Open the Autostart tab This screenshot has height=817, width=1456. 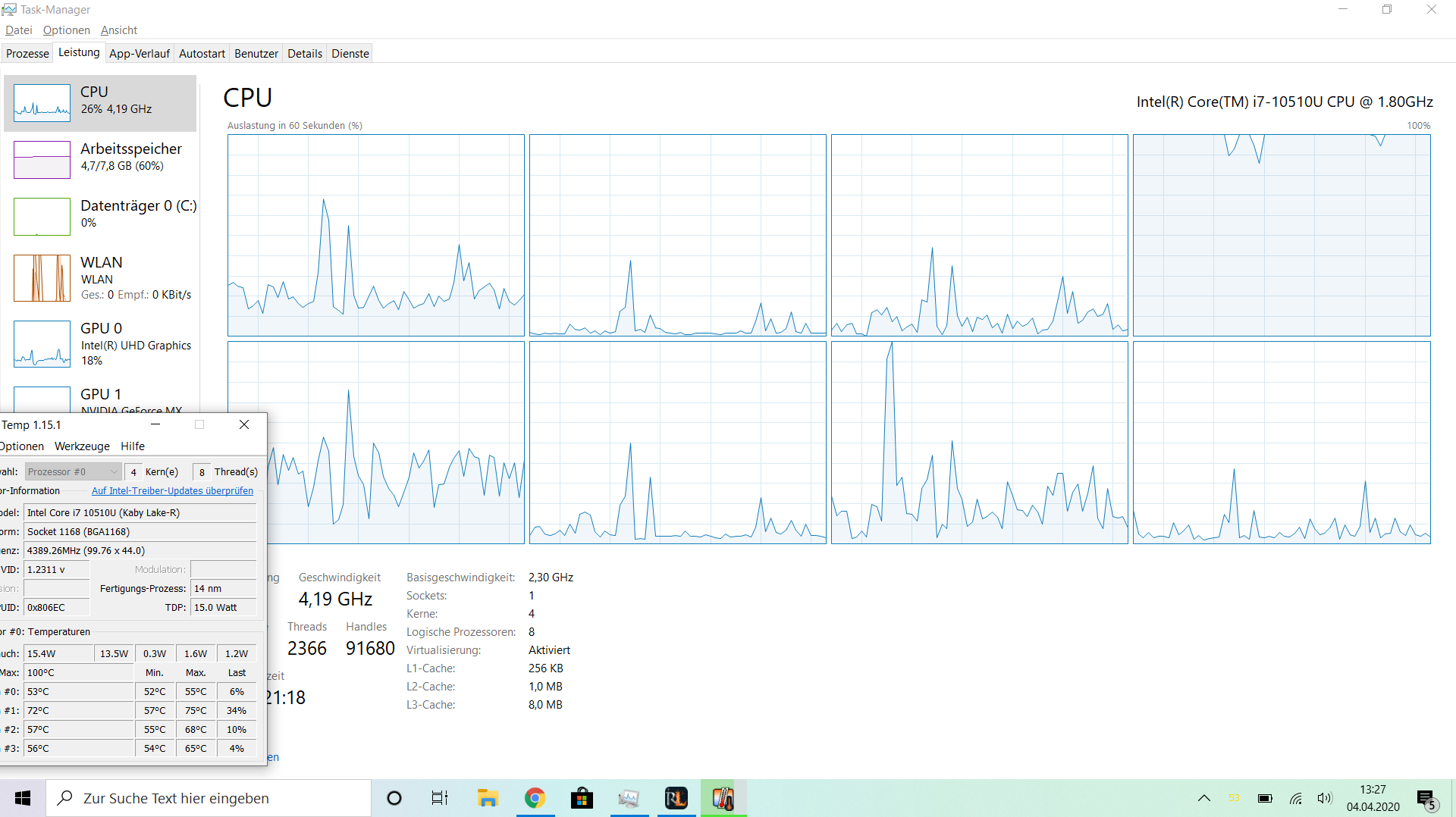(x=202, y=53)
